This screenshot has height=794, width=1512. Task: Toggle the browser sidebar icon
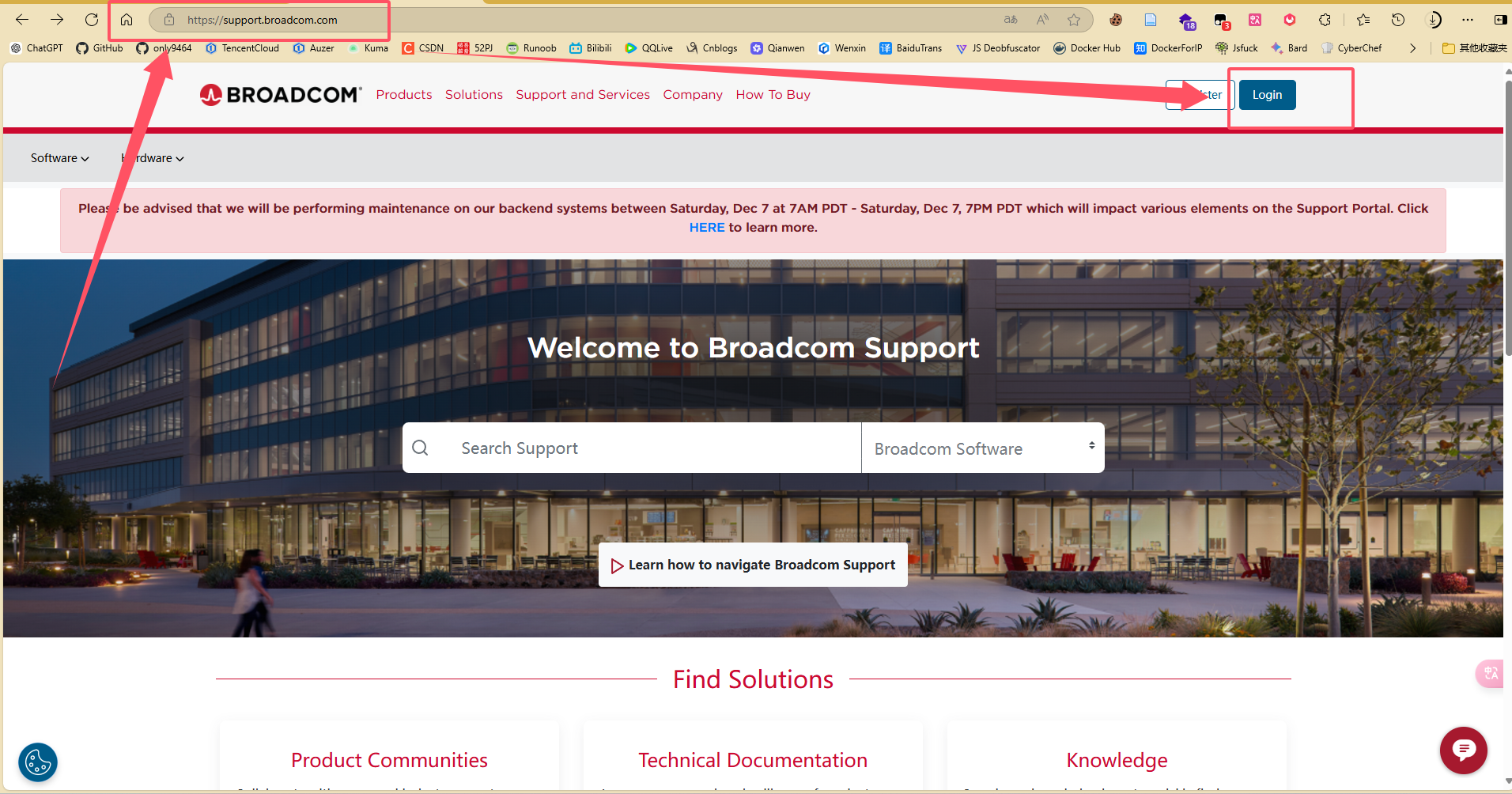pos(1500,20)
